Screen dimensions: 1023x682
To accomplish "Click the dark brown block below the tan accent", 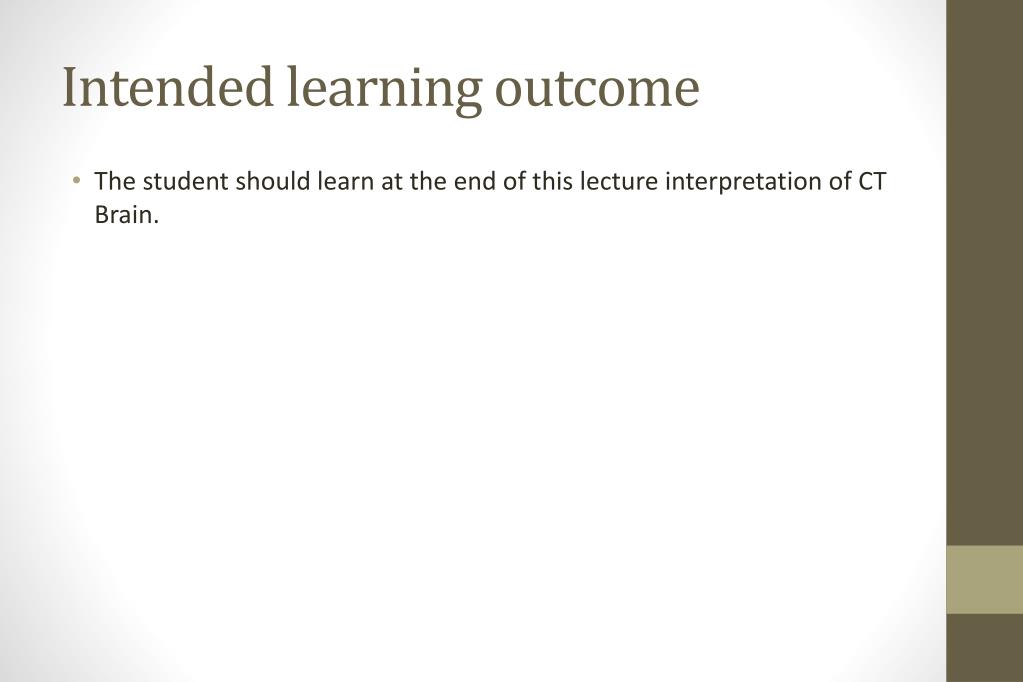I will pyautogui.click(x=985, y=647).
